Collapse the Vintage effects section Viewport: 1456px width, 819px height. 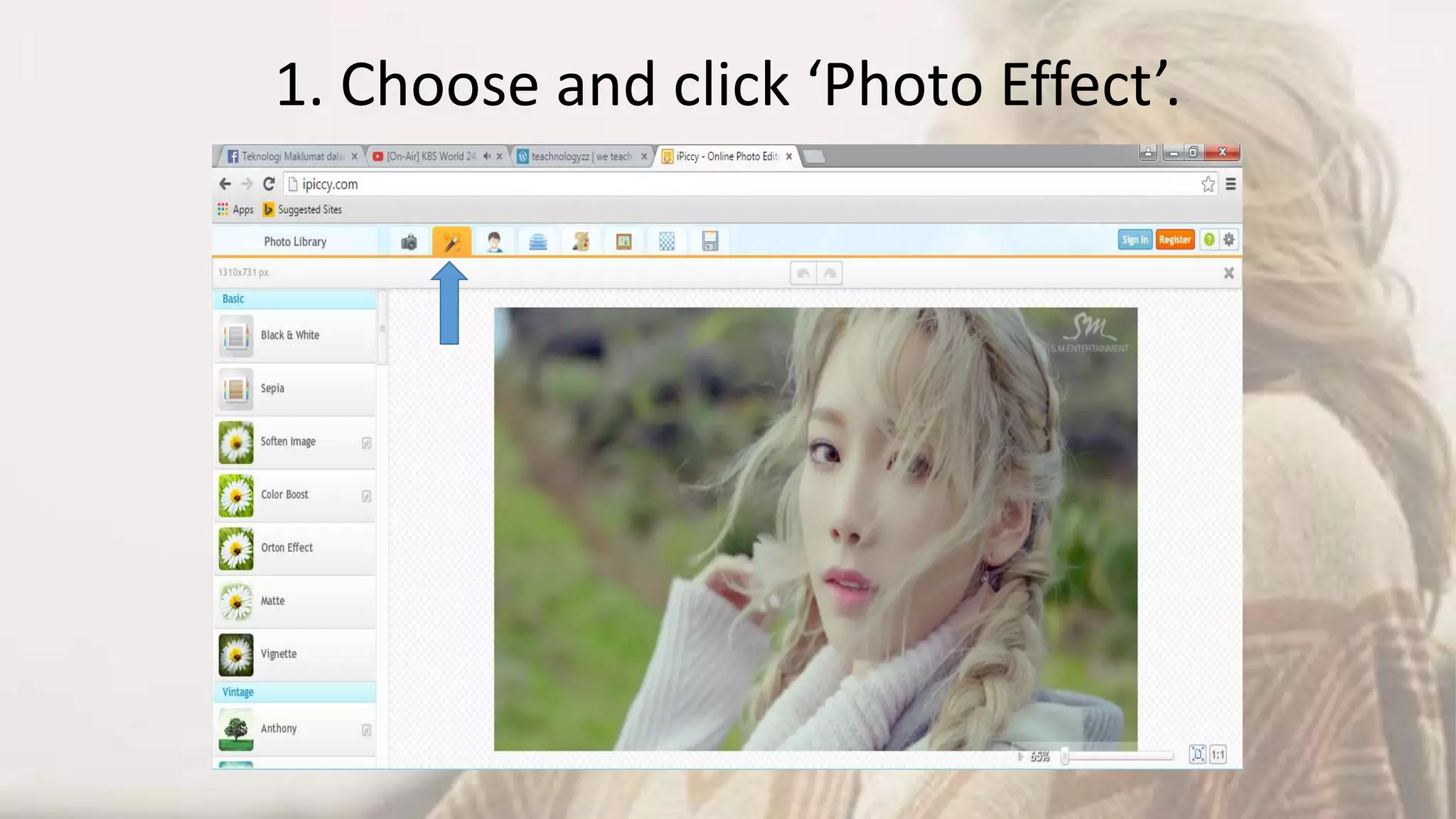[x=294, y=692]
